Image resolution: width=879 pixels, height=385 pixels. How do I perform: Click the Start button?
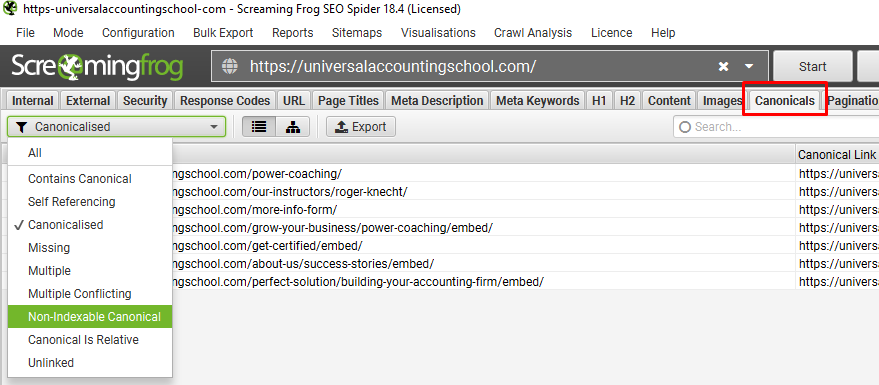tap(813, 67)
